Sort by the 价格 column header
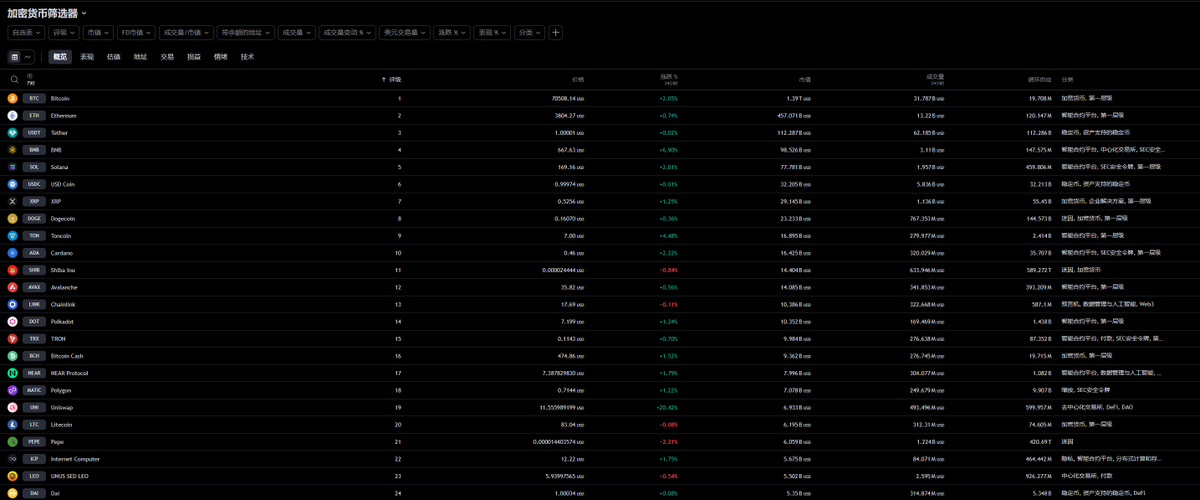The image size is (1200, 500). (578, 79)
